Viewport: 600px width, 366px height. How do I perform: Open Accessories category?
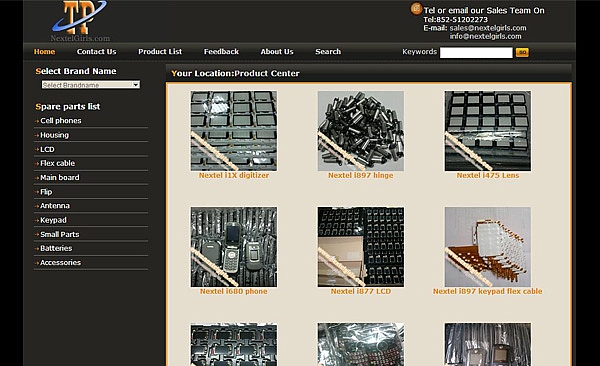(60, 263)
